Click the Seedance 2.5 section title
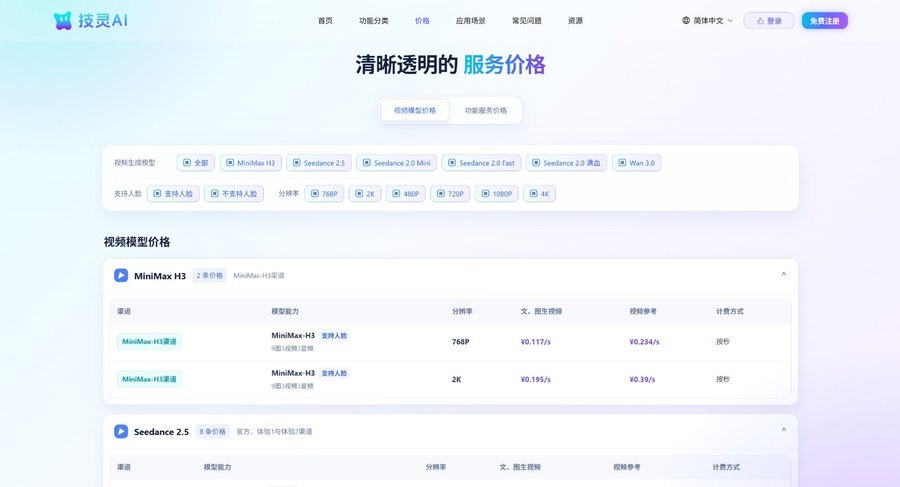The image size is (900, 487). coord(161,432)
